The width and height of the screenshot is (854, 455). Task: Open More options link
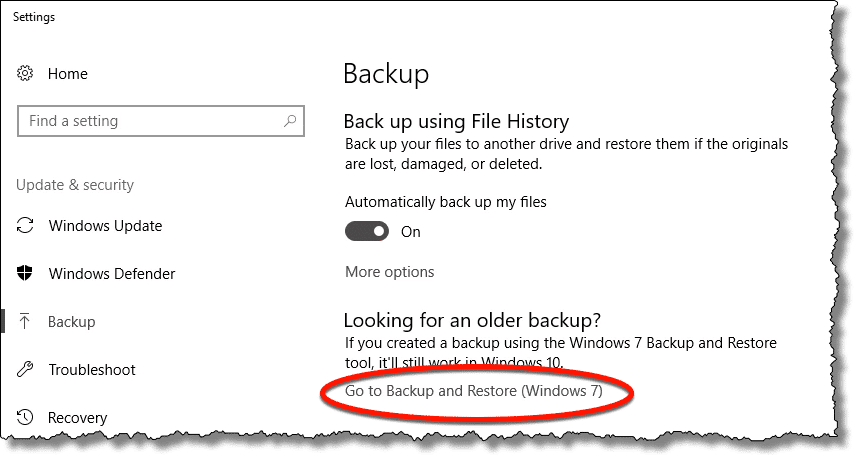pos(389,271)
